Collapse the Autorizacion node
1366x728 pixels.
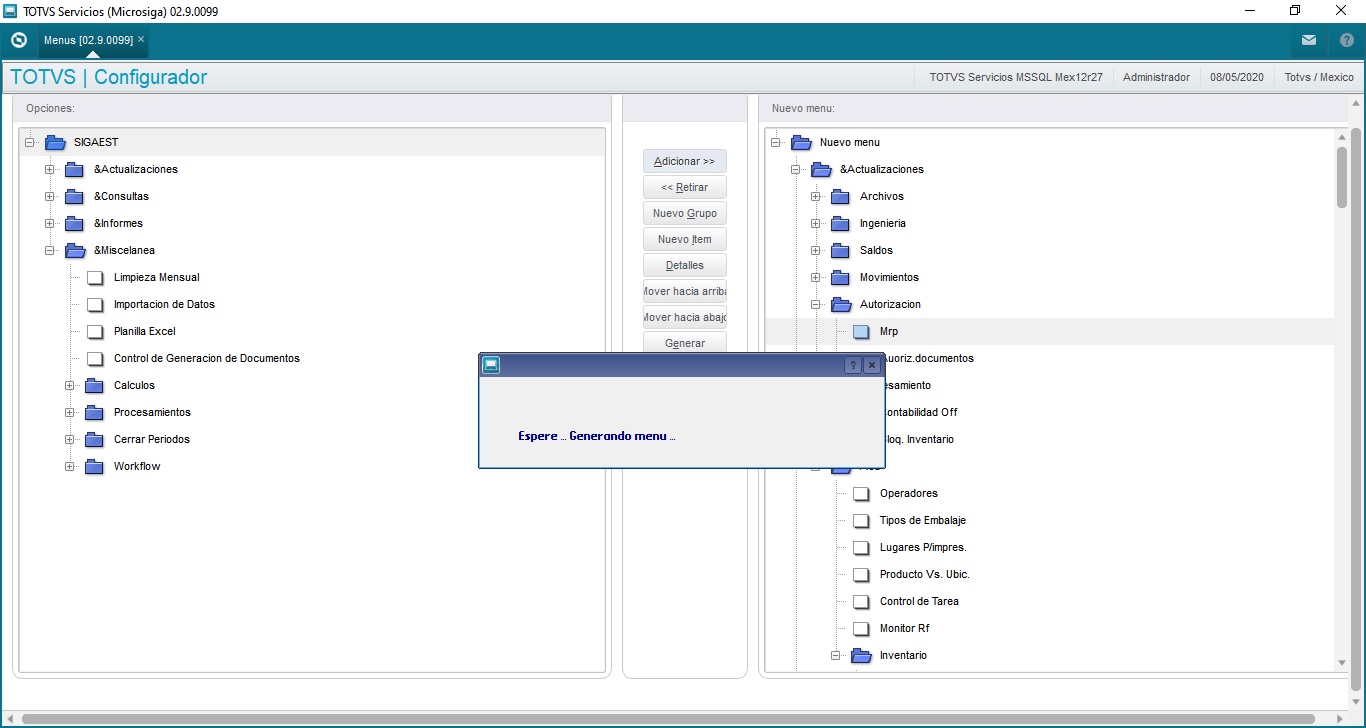[x=816, y=304]
